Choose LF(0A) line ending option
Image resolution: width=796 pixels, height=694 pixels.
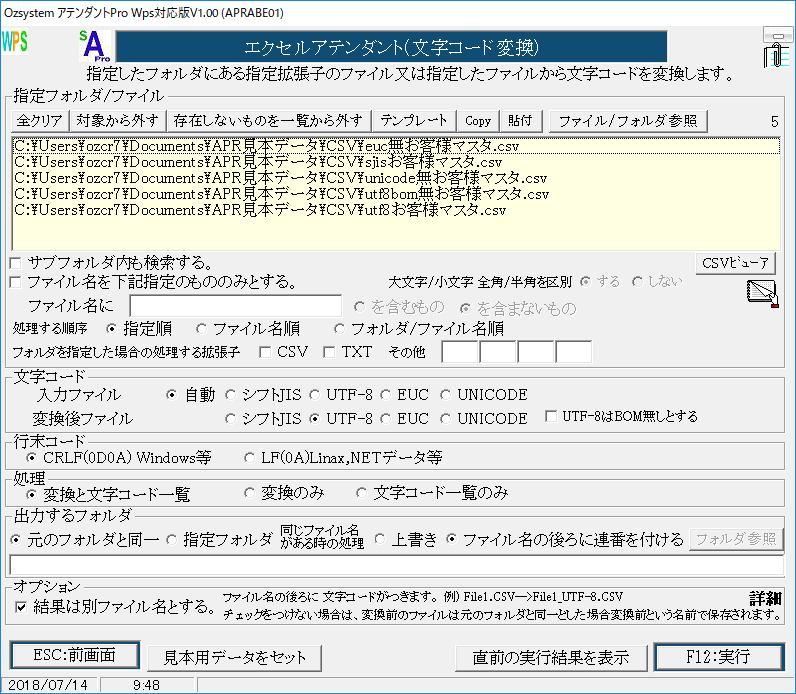tap(252, 458)
